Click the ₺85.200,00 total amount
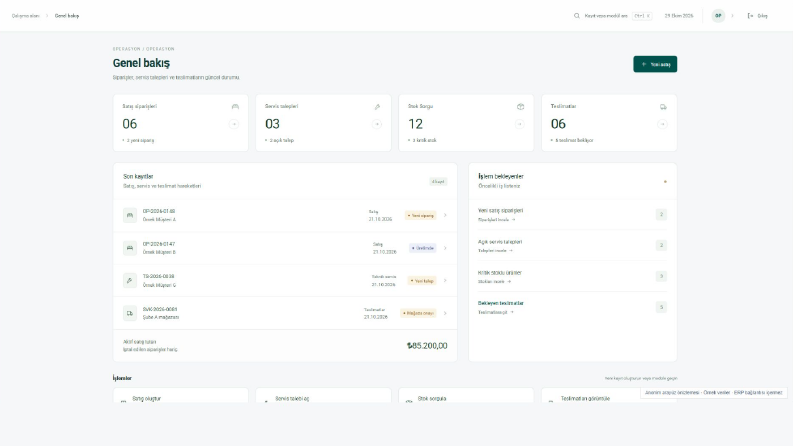The image size is (793, 446). pyautogui.click(x=427, y=346)
